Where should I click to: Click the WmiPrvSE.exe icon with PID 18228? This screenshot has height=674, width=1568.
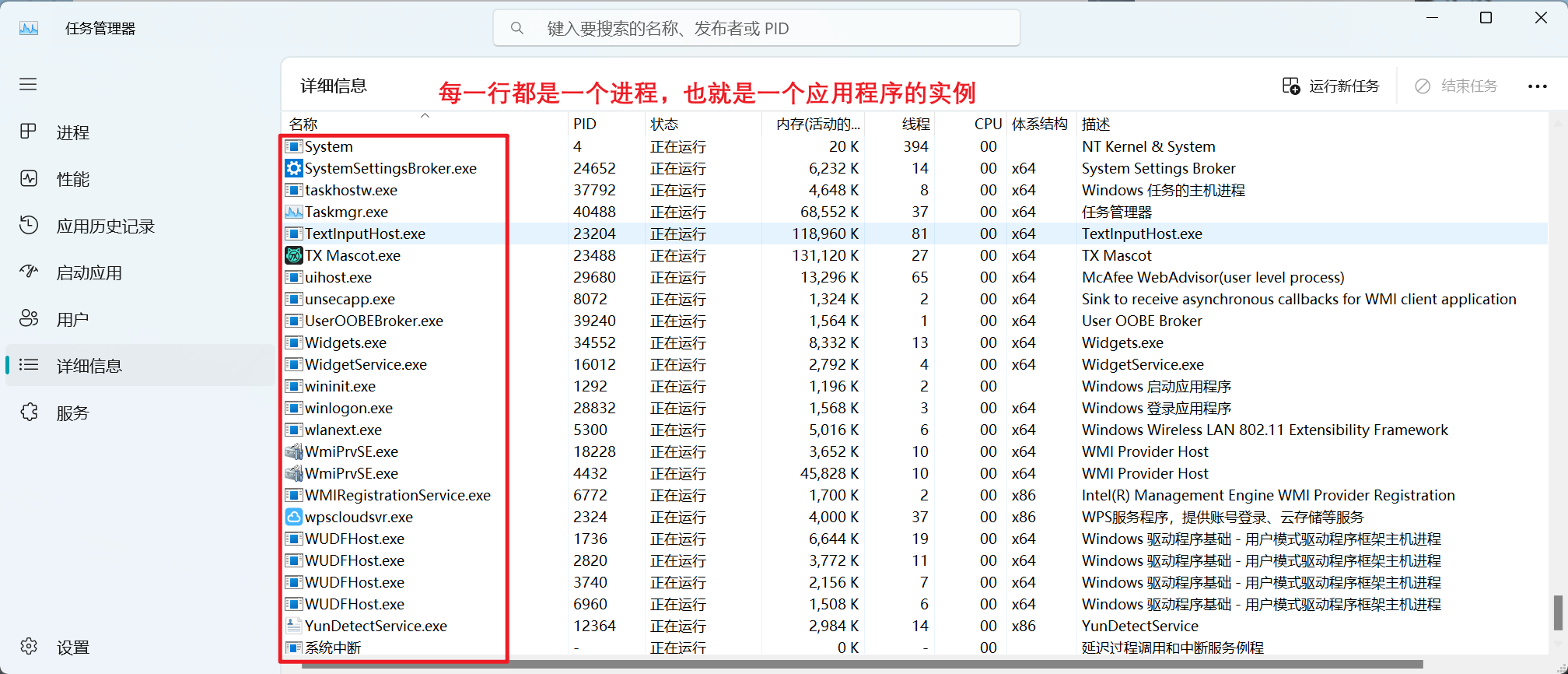[294, 451]
